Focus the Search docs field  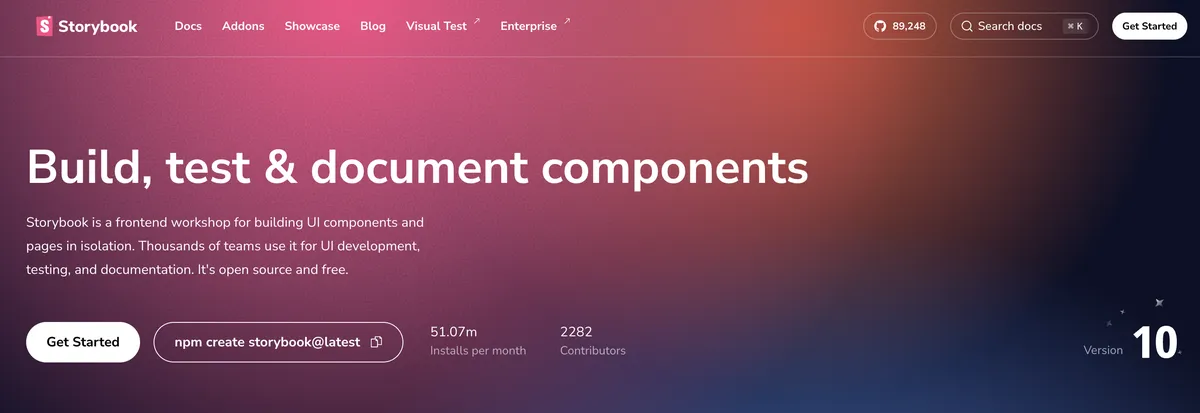[1010, 26]
